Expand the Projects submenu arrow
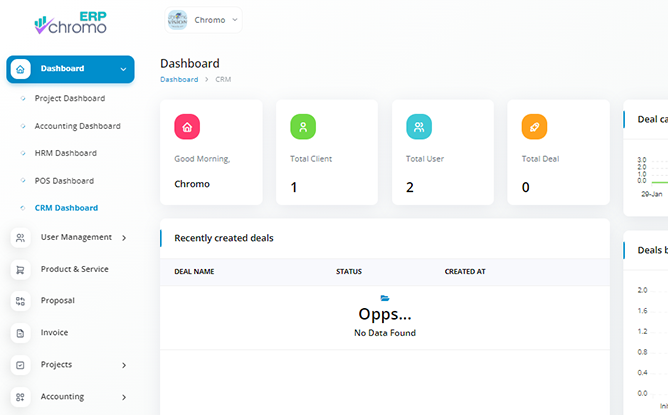Image resolution: width=668 pixels, height=415 pixels. 123,365
